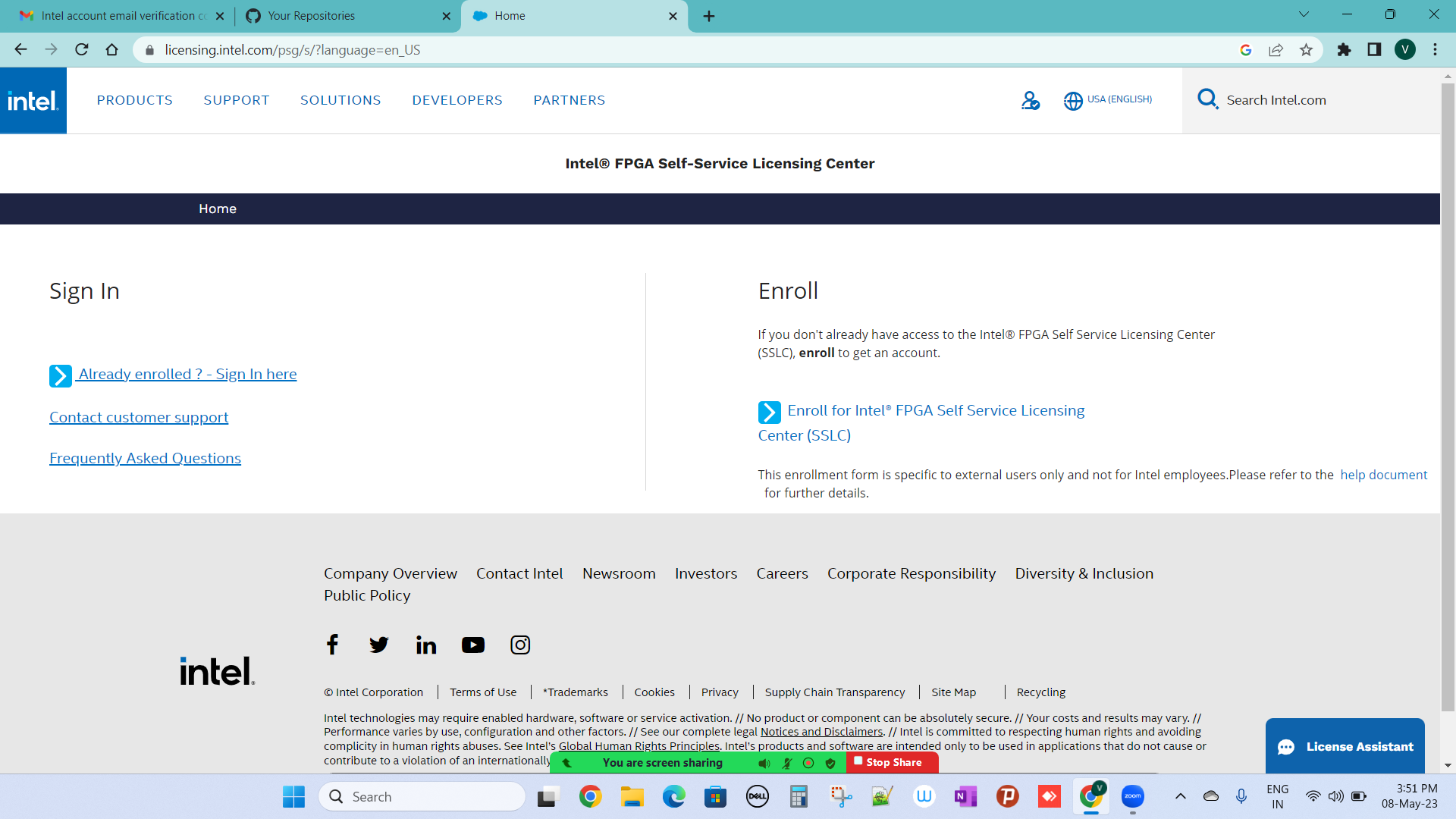Open Intel's Facebook page icon

(x=332, y=645)
